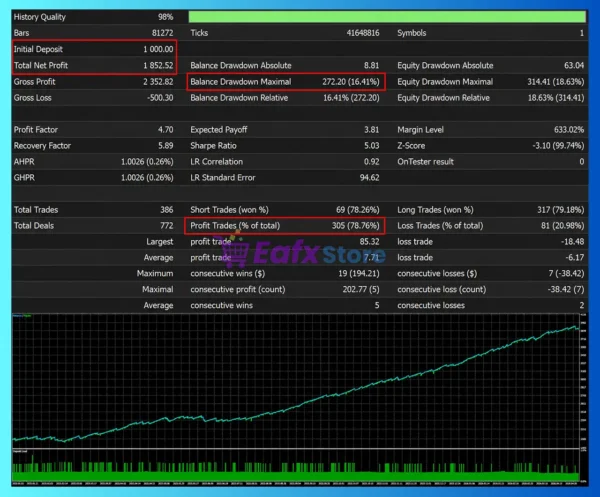Click consecutive profit (count) value 202.77 (5)
The image size is (600, 497).
(361, 290)
